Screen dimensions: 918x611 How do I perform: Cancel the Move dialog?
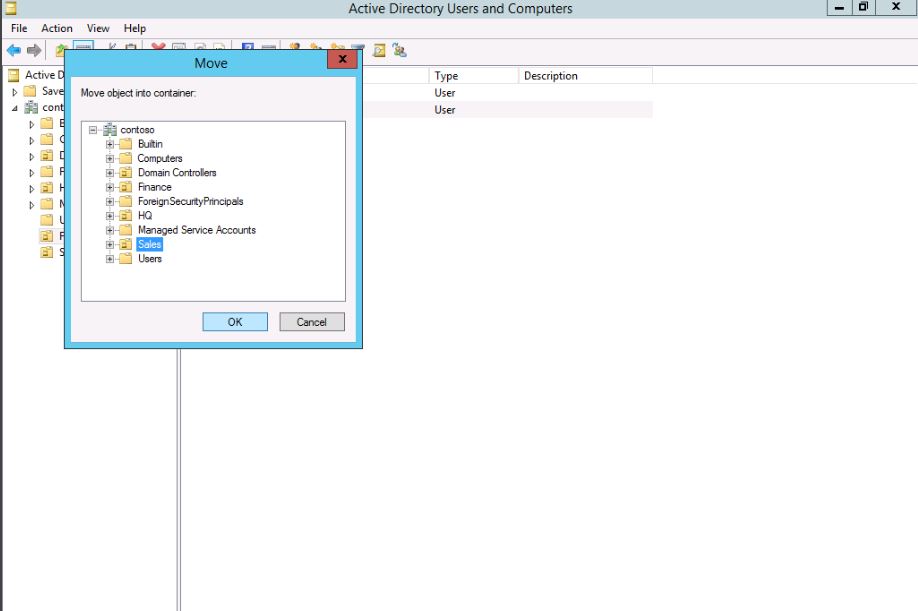pyautogui.click(x=311, y=322)
